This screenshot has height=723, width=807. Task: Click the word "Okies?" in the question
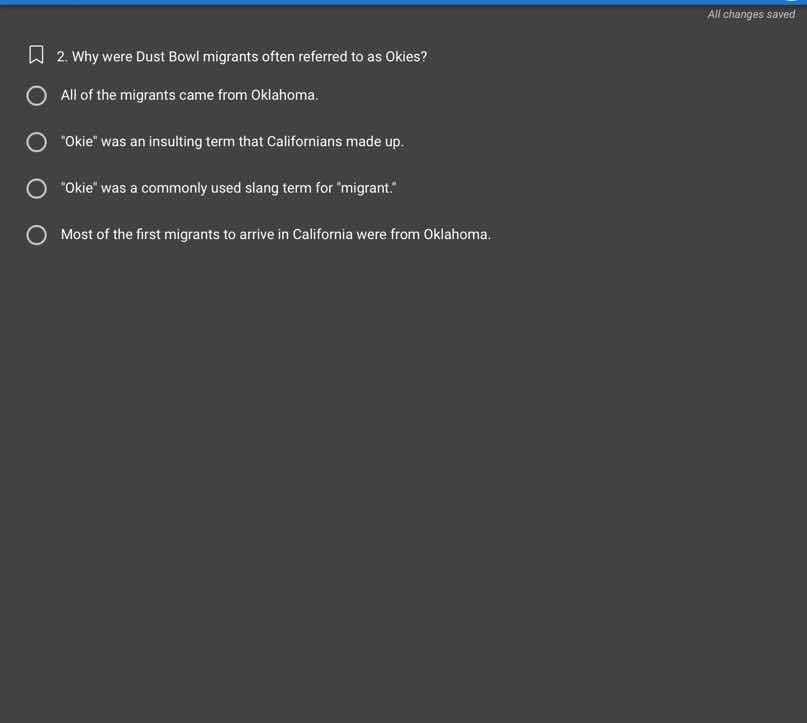pyautogui.click(x=406, y=57)
